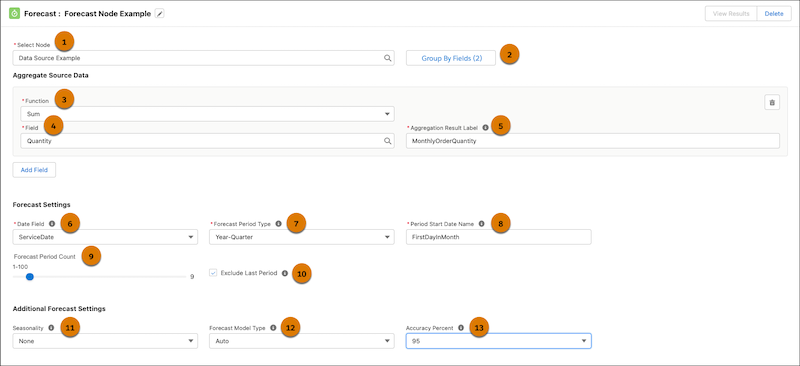Viewport: 800px width, 366px height.
Task: Edit the forecast name with pencil icon
Action: (160, 14)
